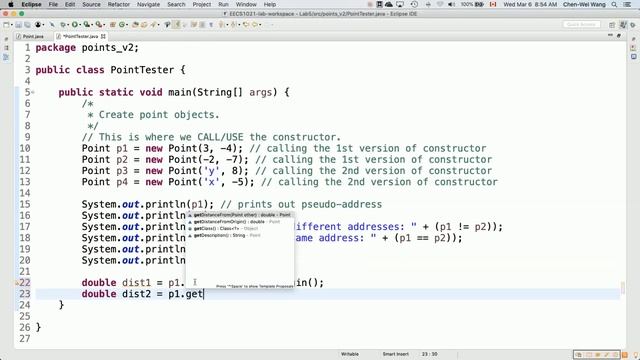Click the warning marker on line 22
The height and width of the screenshot is (360, 640).
pos(17,282)
